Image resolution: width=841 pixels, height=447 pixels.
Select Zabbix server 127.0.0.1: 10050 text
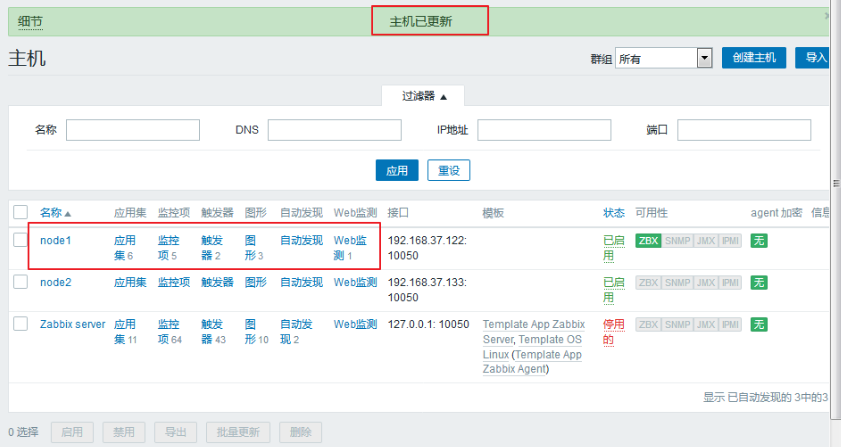click(428, 324)
